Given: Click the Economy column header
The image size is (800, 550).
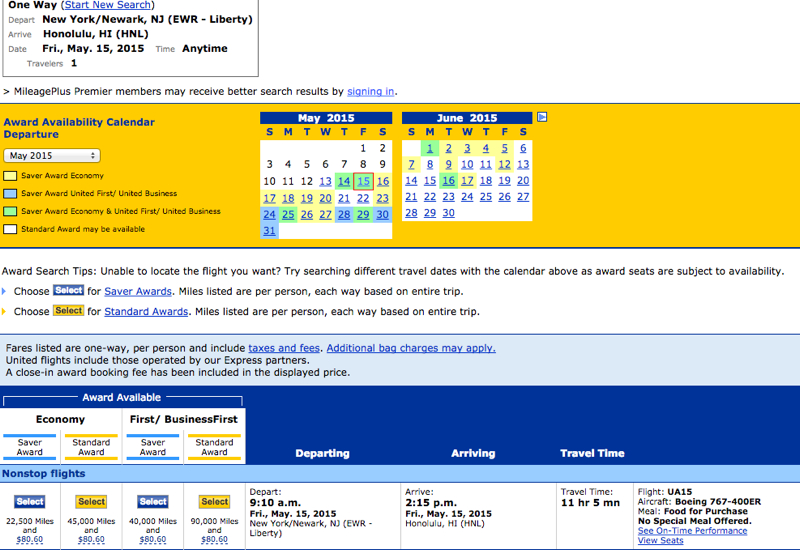Looking at the screenshot, I should (60, 419).
